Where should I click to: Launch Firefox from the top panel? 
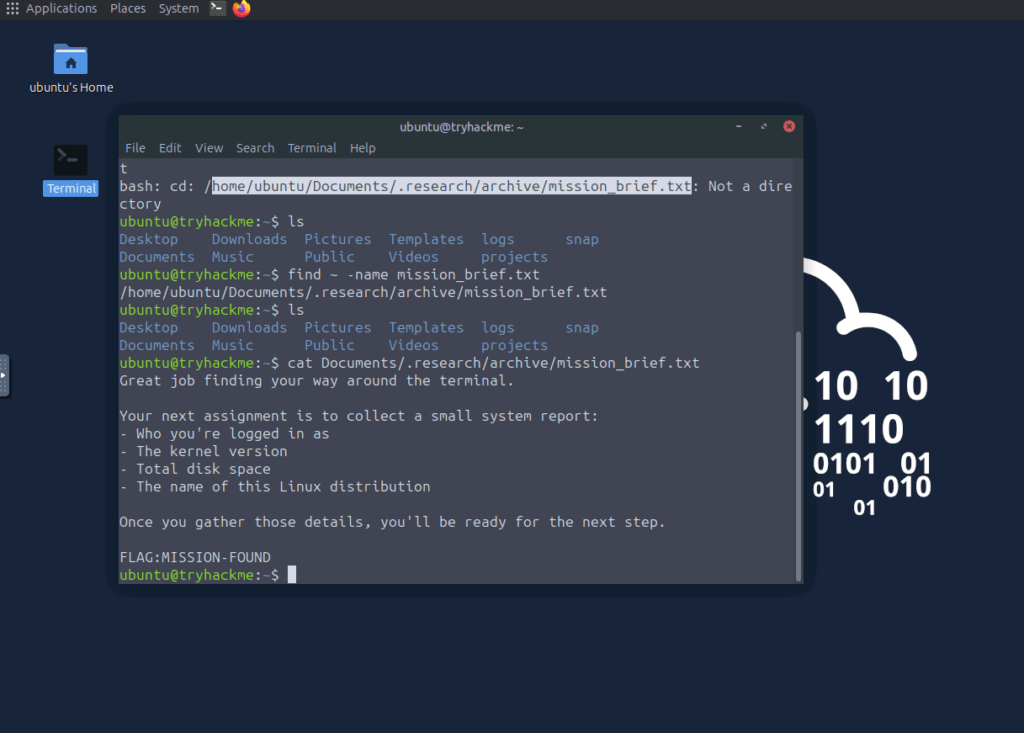[x=241, y=9]
